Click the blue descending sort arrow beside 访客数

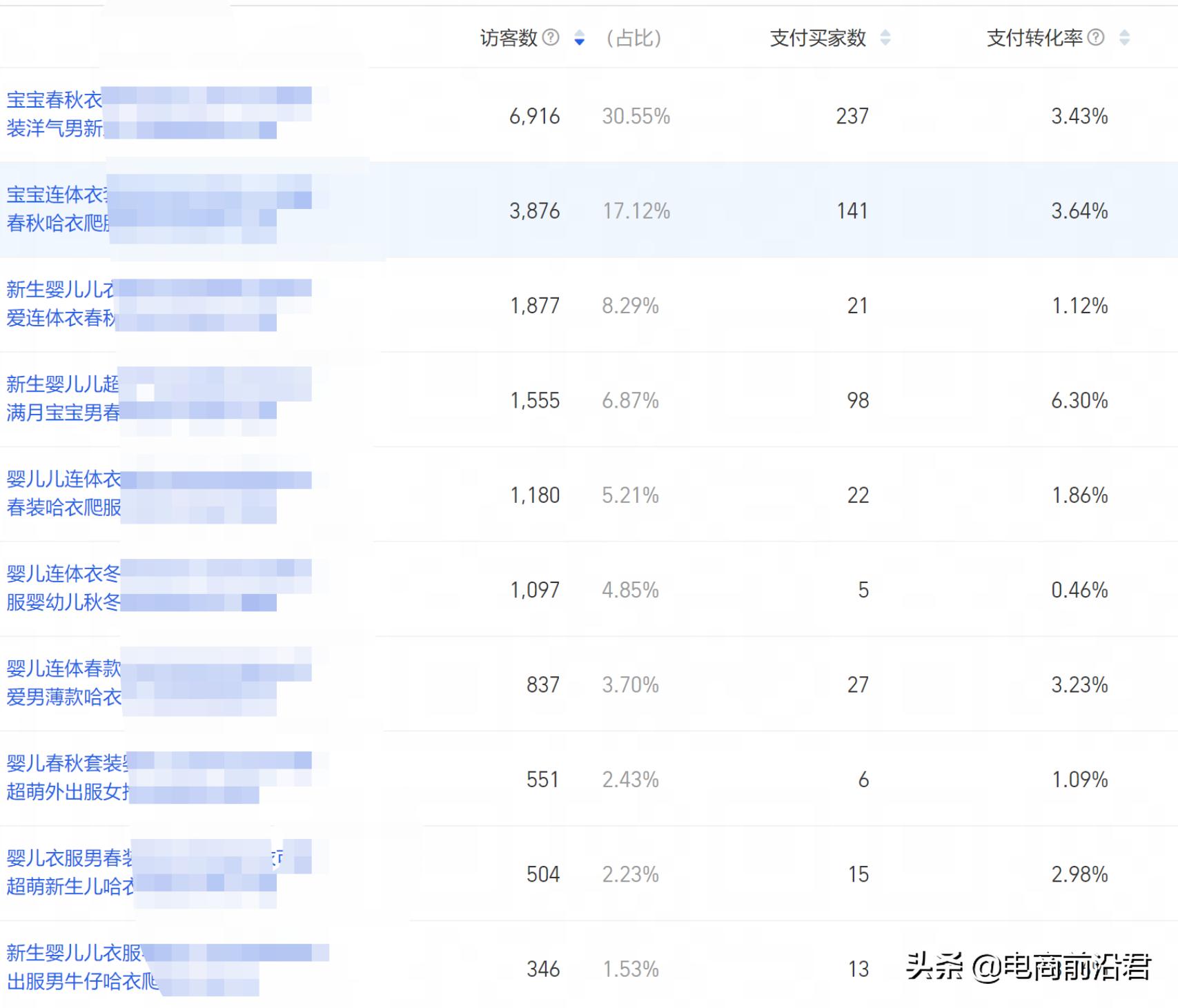point(580,42)
